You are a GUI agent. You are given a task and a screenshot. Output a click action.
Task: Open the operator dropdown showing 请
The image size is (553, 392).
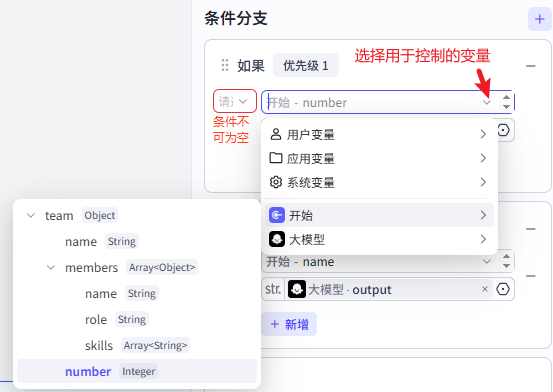(235, 102)
